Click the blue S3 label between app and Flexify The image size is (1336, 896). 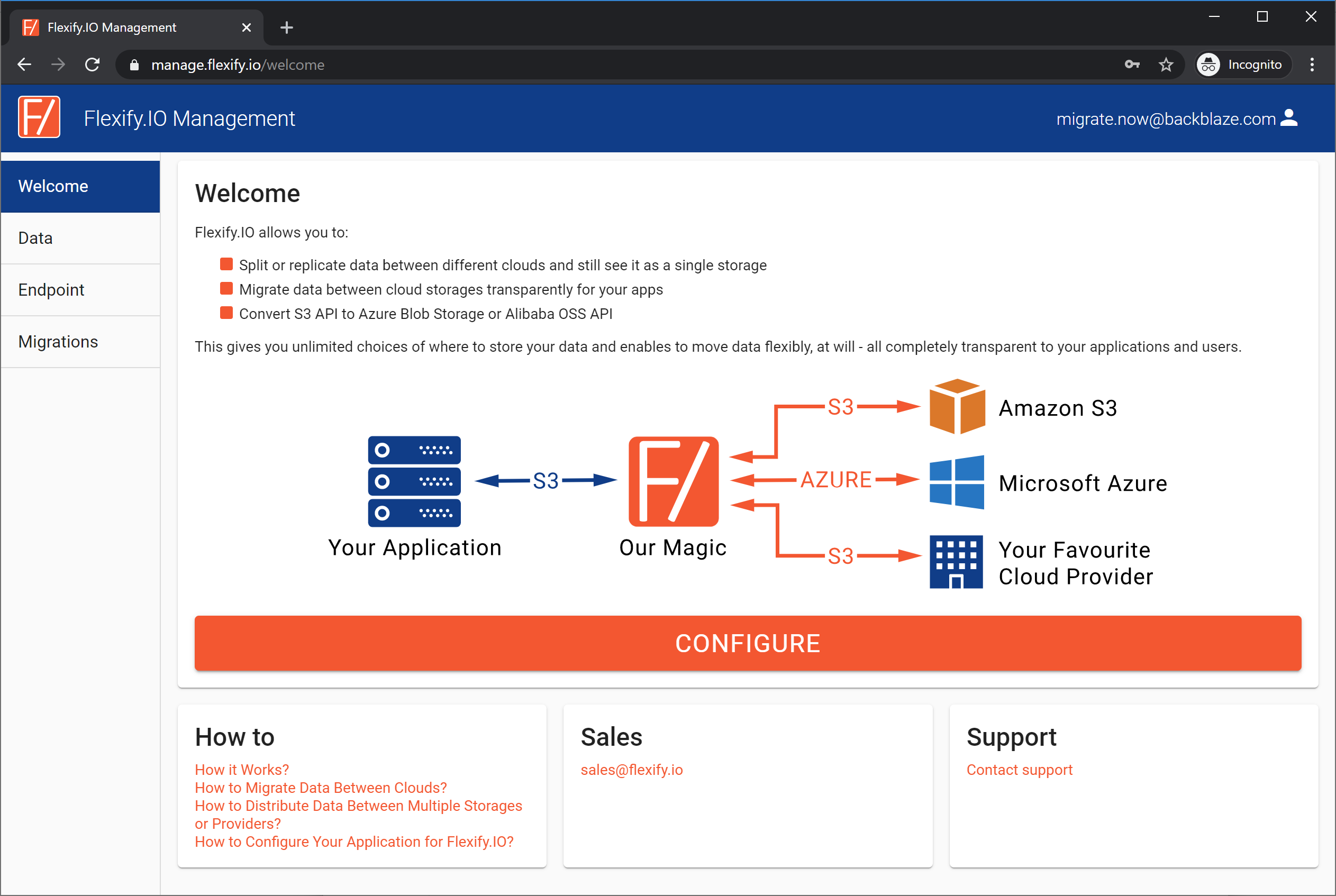(546, 481)
